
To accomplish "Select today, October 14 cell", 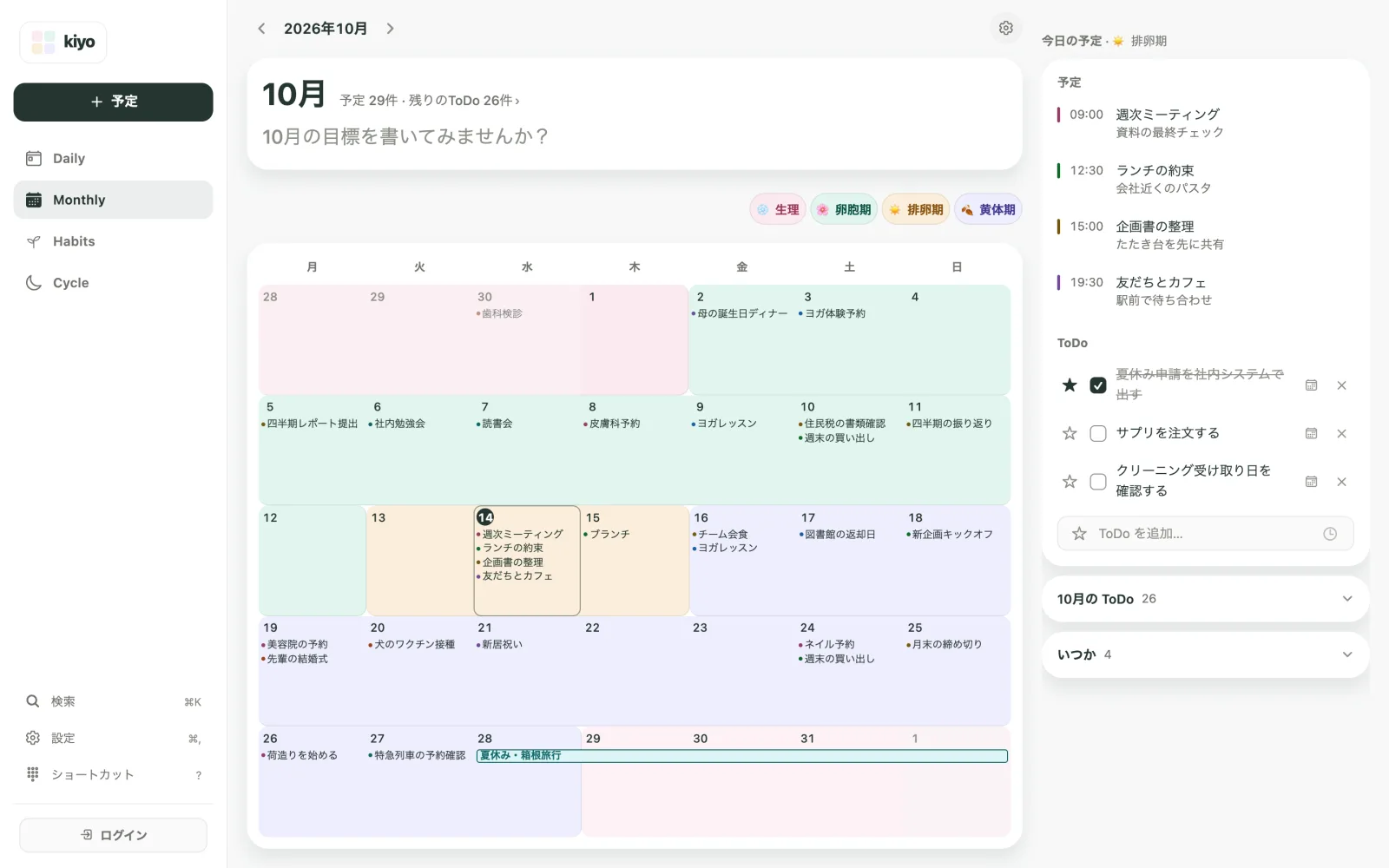I will (x=527, y=561).
